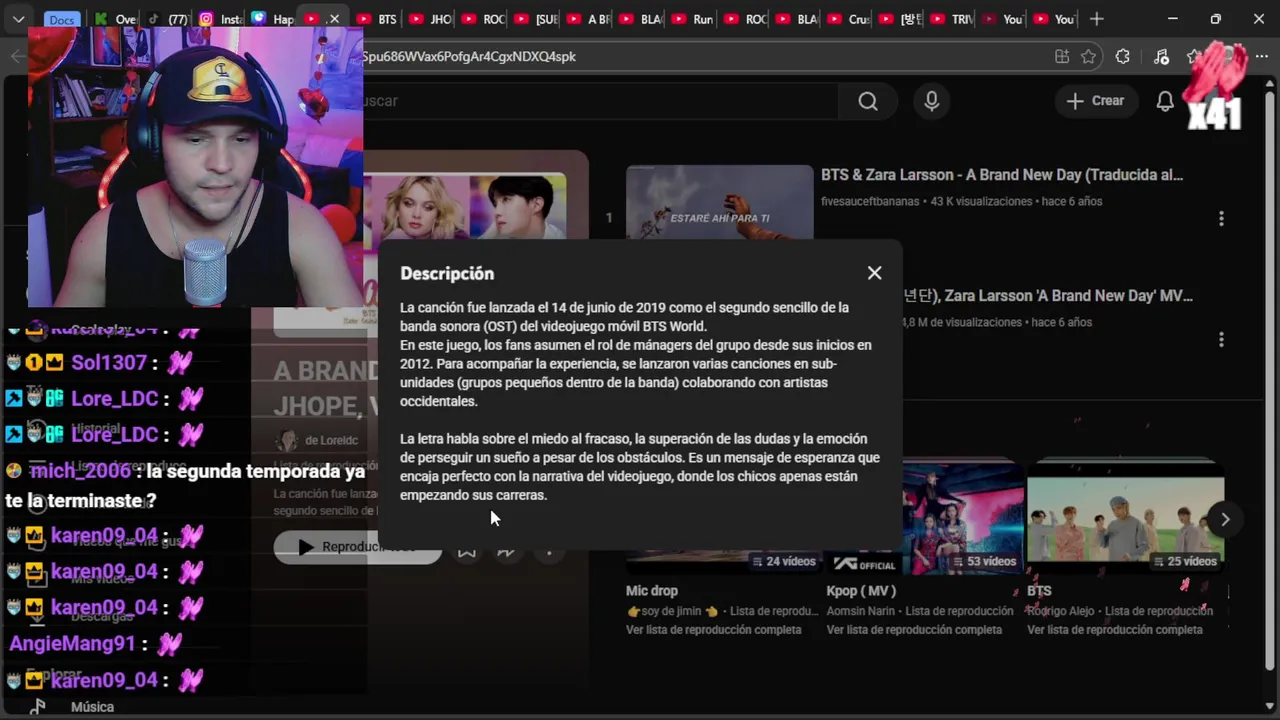
Task: Open the 'ESTARÉ AHÍ PARA TI' video thumbnail
Action: click(720, 203)
